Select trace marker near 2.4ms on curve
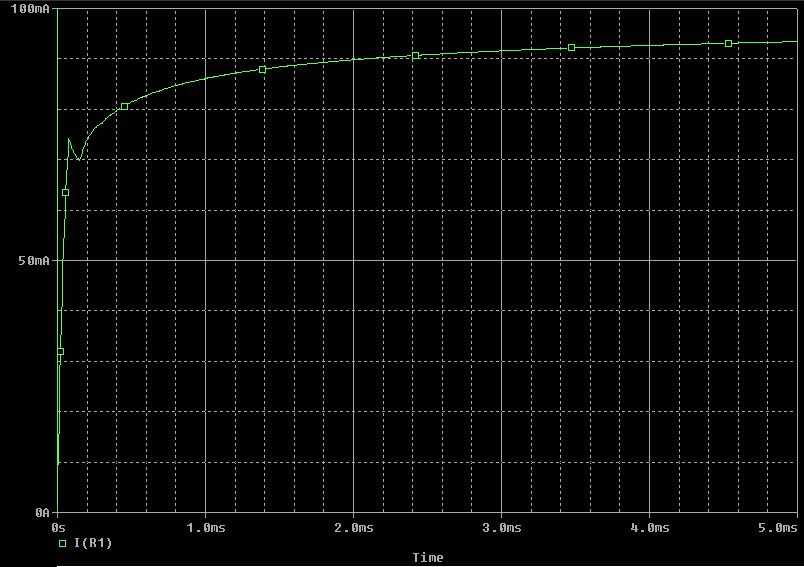The image size is (804, 567). tap(416, 55)
